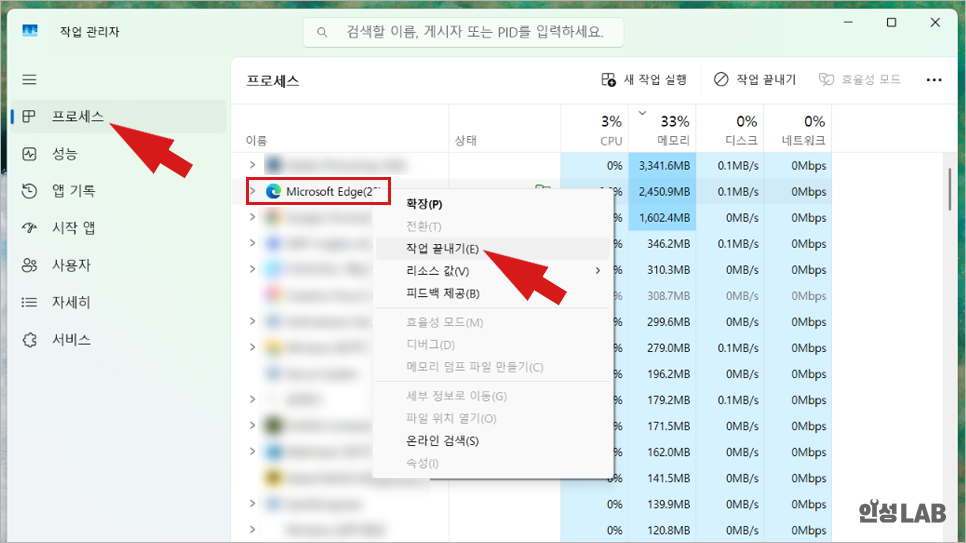
Task: Click the 1,602.4MB memory cell
Action: (x=664, y=218)
